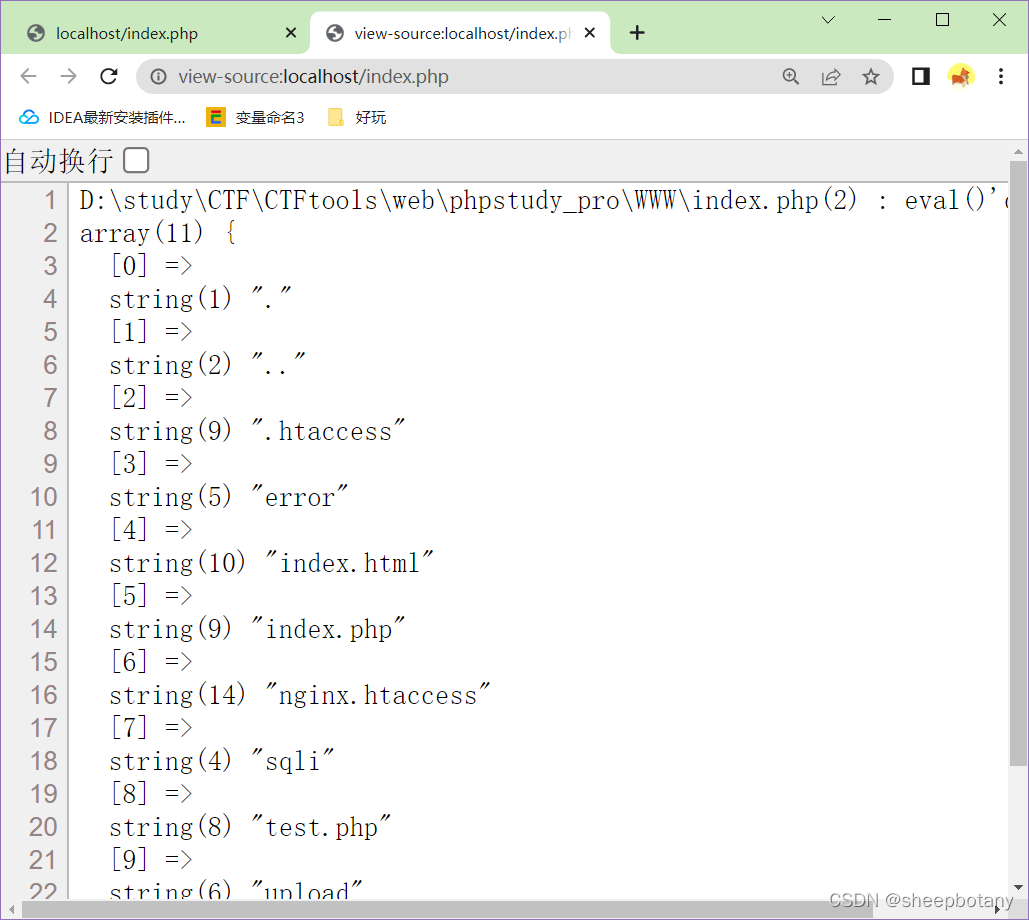Select the view-source:localhost/index.php tab

[x=459, y=33]
